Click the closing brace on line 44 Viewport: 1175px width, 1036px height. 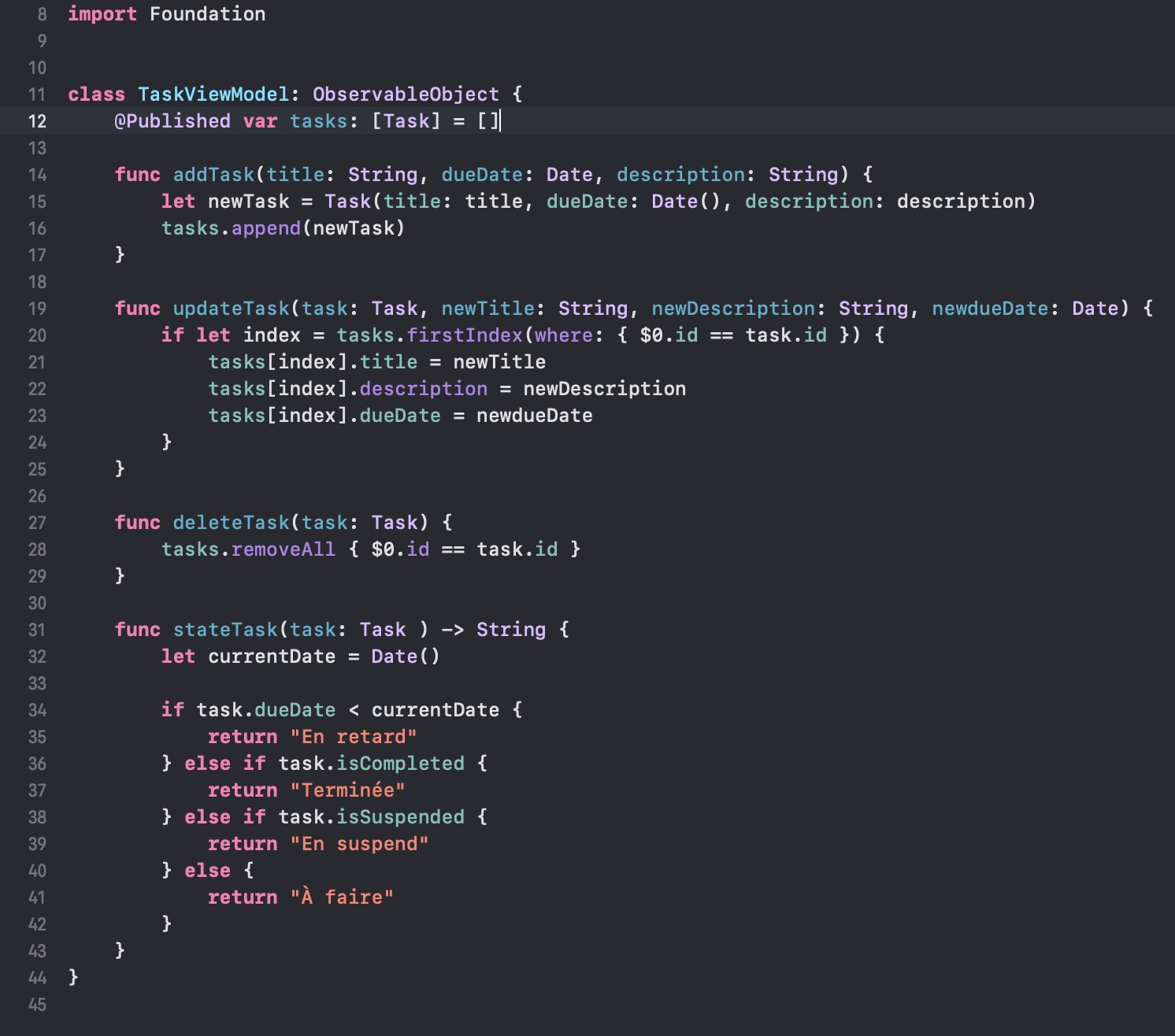coord(71,977)
